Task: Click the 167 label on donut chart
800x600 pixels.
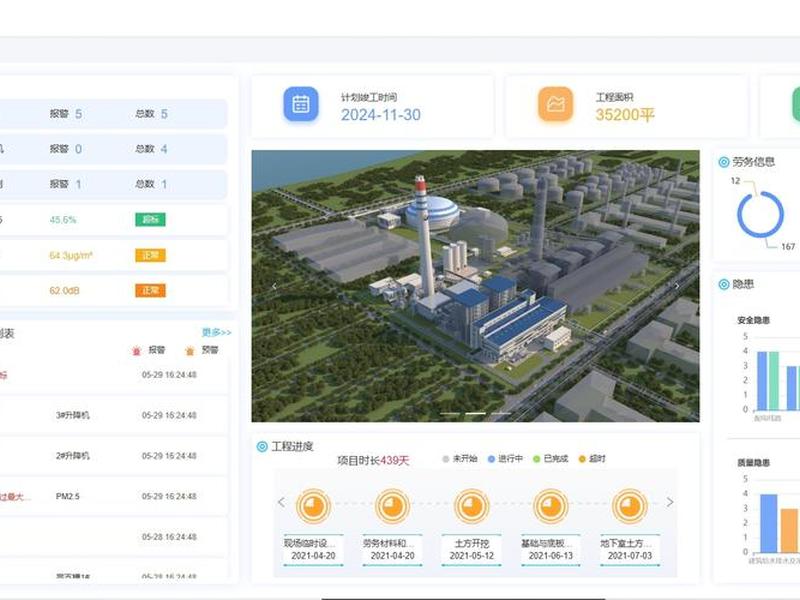Action: tap(788, 247)
